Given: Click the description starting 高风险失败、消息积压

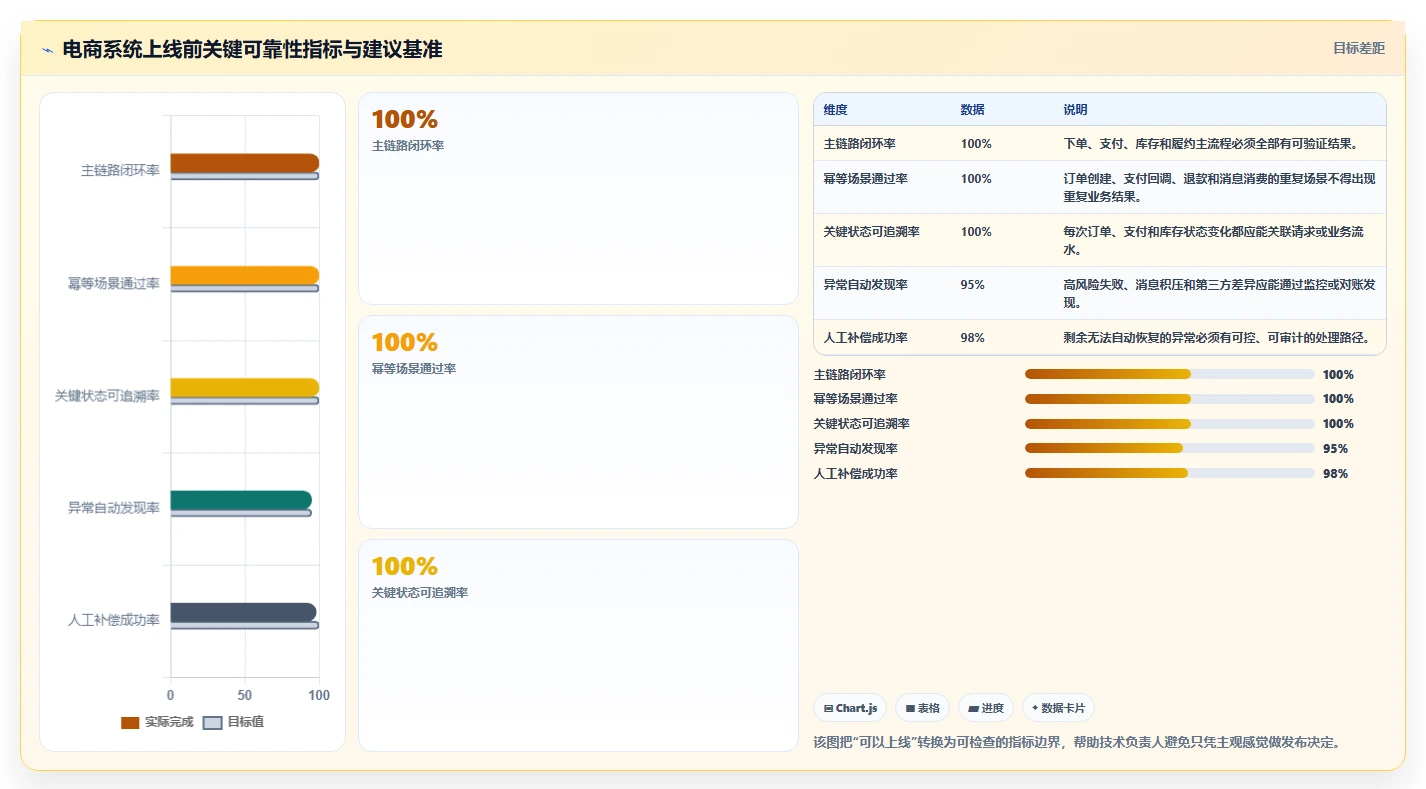Looking at the screenshot, I should (1219, 294).
